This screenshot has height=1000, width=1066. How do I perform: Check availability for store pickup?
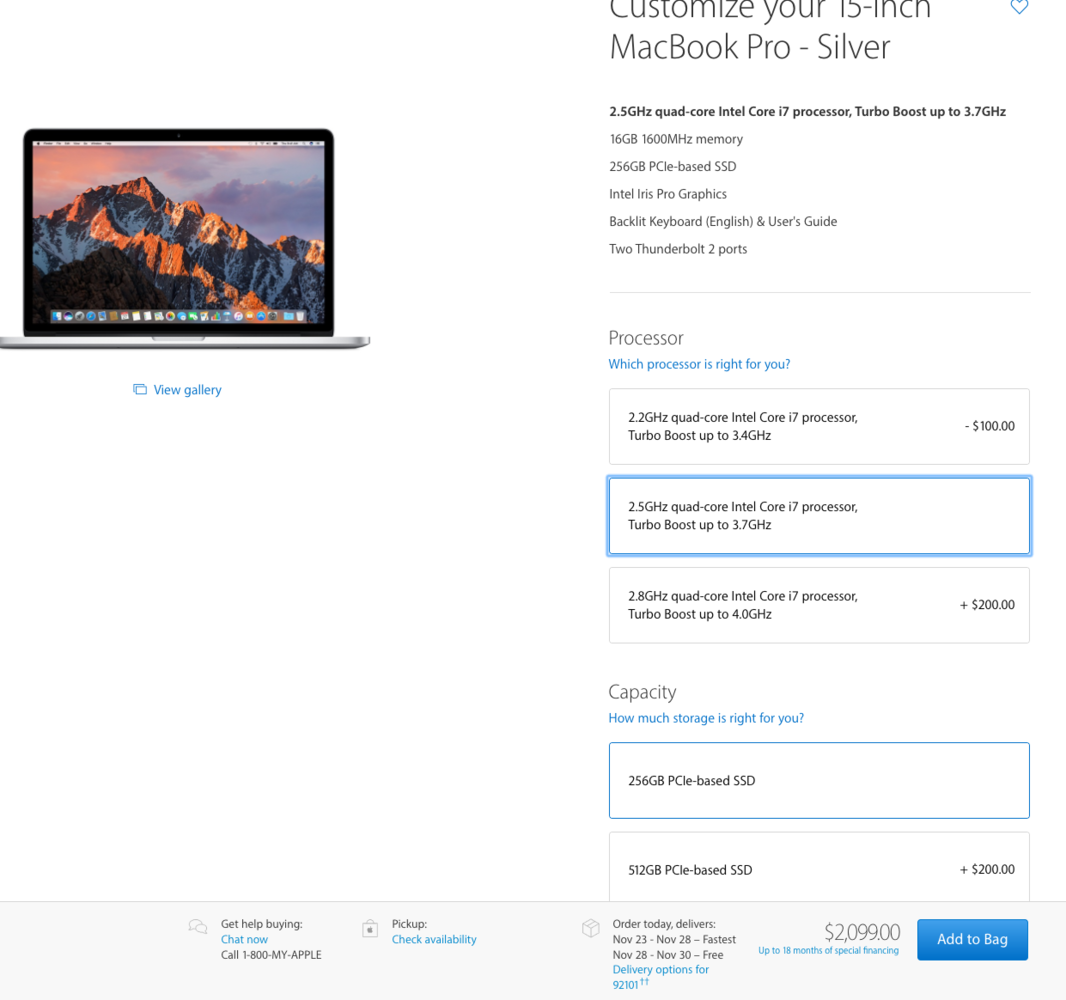coord(433,939)
